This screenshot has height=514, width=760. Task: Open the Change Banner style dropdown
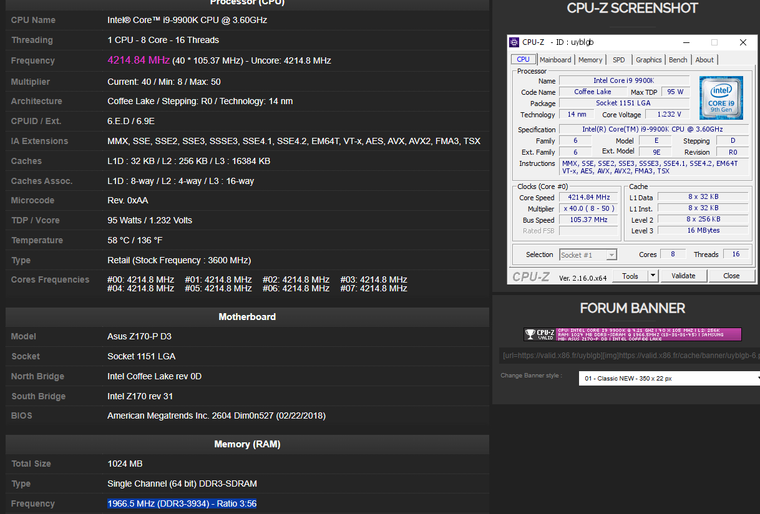669,378
